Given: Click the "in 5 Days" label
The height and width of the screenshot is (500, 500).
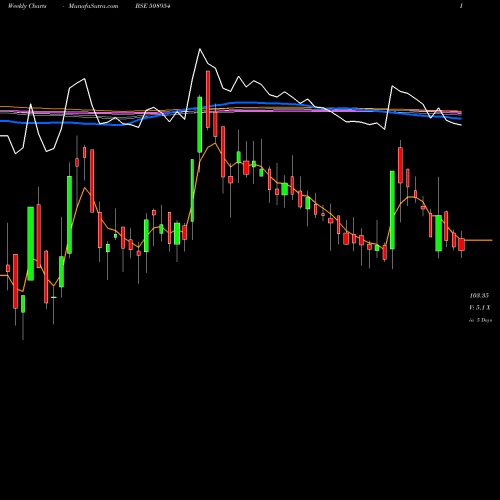Looking at the screenshot, I should [480, 320].
